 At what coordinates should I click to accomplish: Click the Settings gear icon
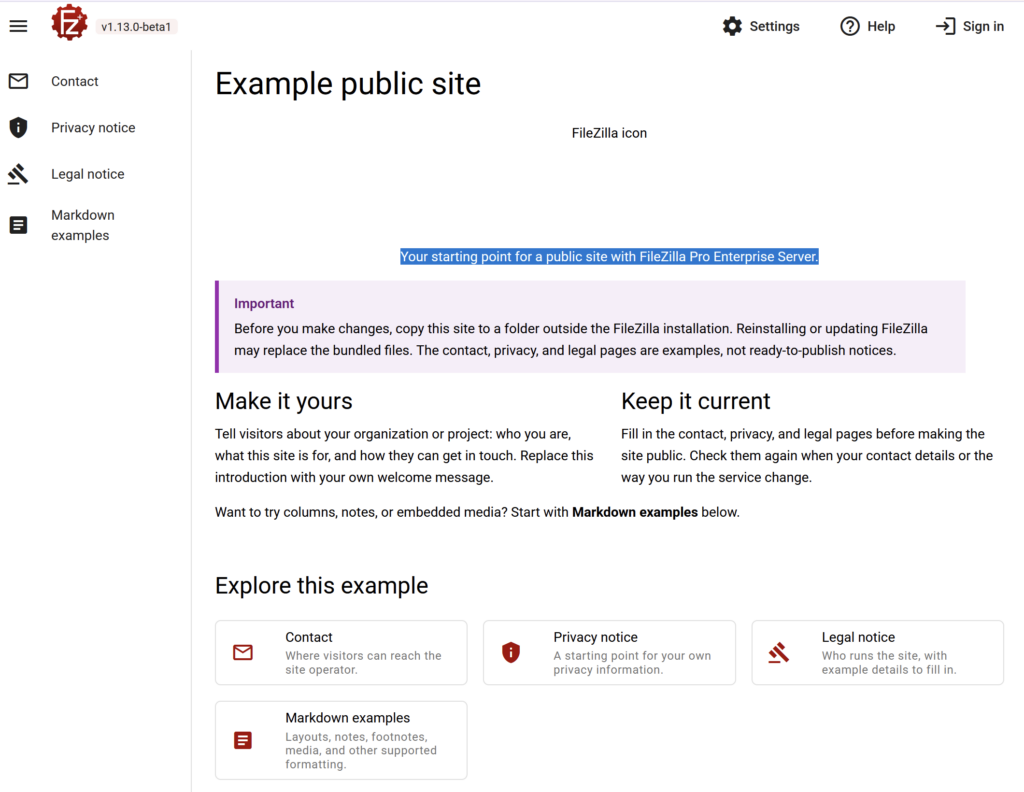click(732, 26)
